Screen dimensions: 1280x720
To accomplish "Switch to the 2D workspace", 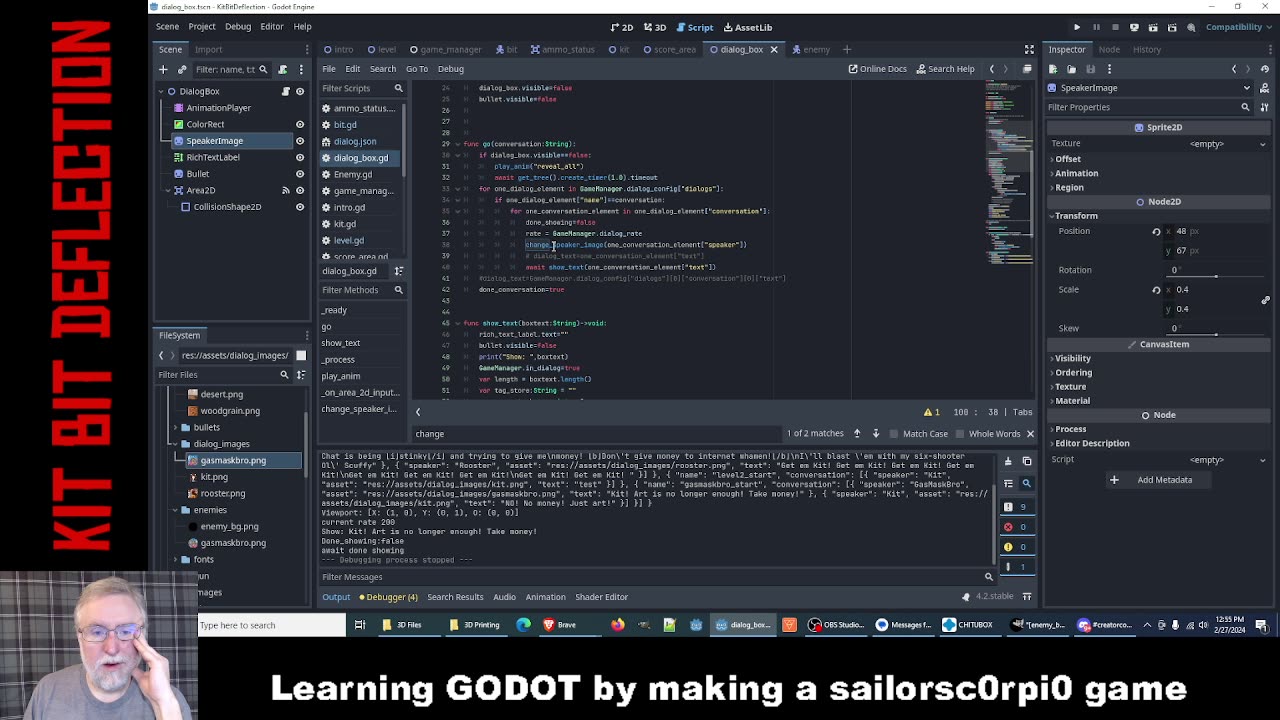I will (622, 27).
